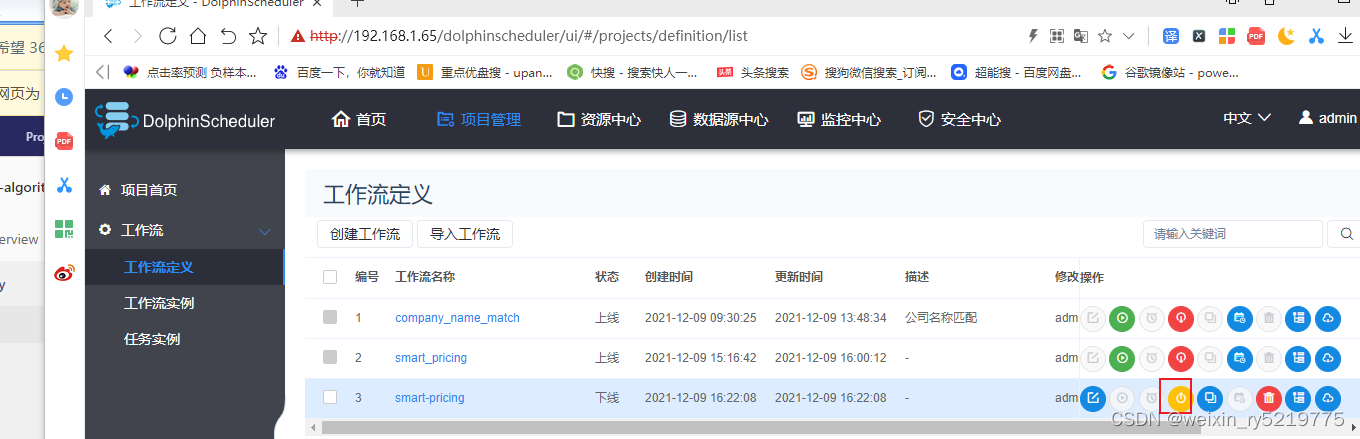This screenshot has height=439, width=1360.
Task: Open the smart-pricing workflow link
Action: (430, 398)
